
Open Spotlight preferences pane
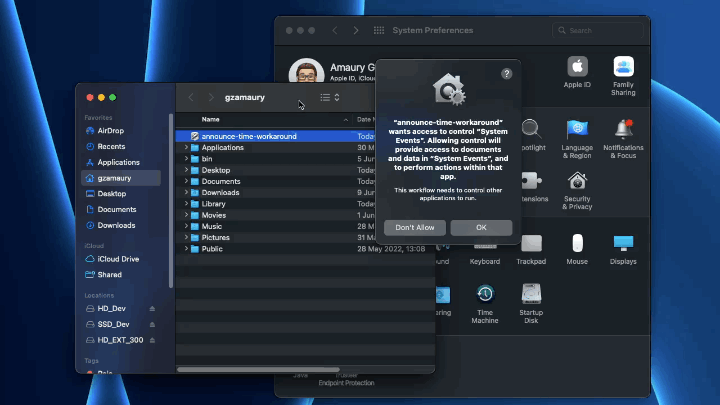(x=532, y=135)
